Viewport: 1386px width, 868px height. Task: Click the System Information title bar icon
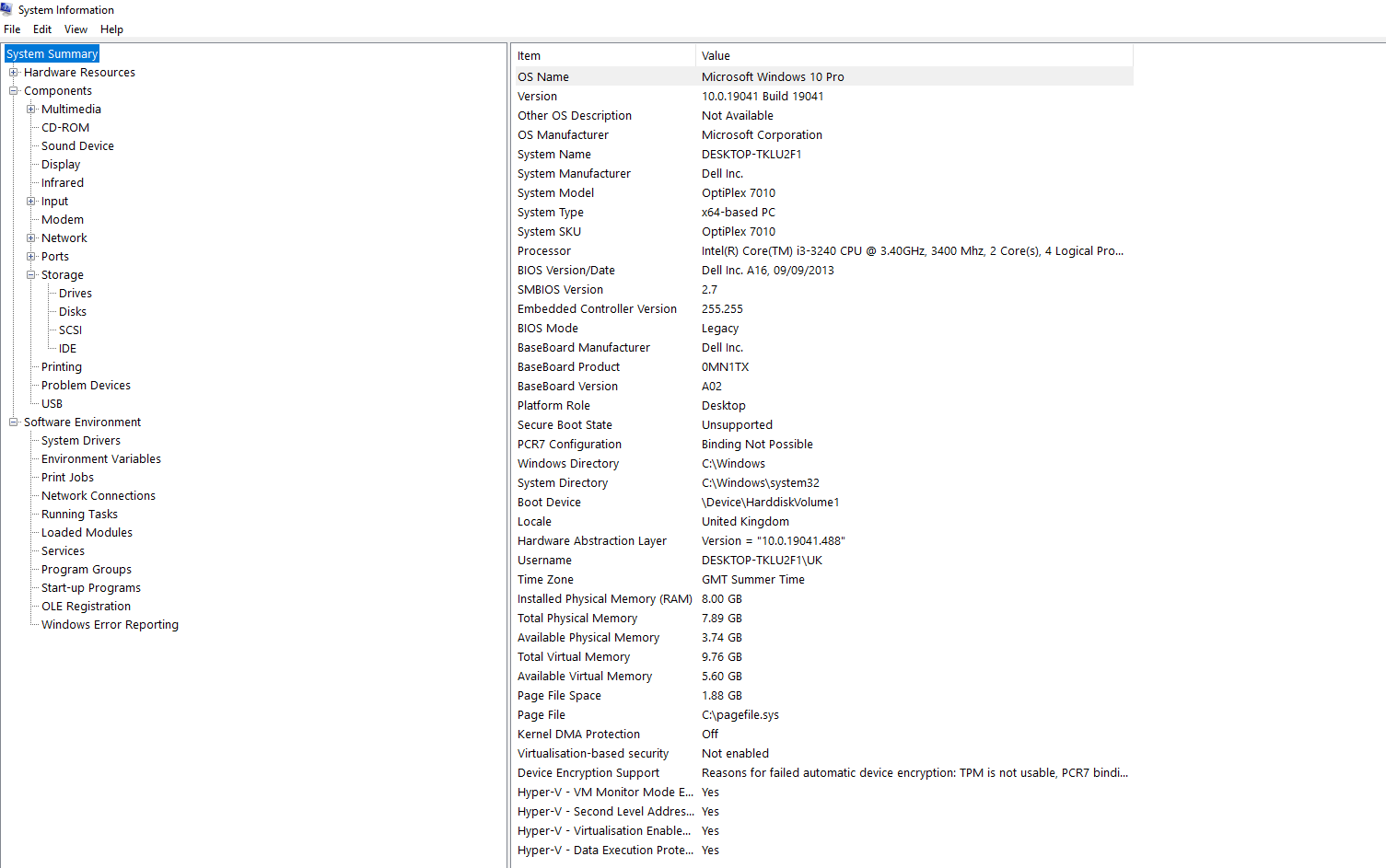6,9
